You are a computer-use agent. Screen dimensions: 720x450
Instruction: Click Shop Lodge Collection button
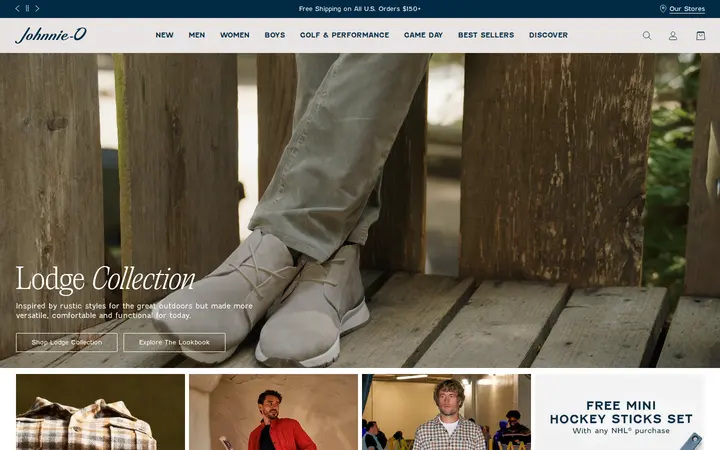[x=67, y=343]
